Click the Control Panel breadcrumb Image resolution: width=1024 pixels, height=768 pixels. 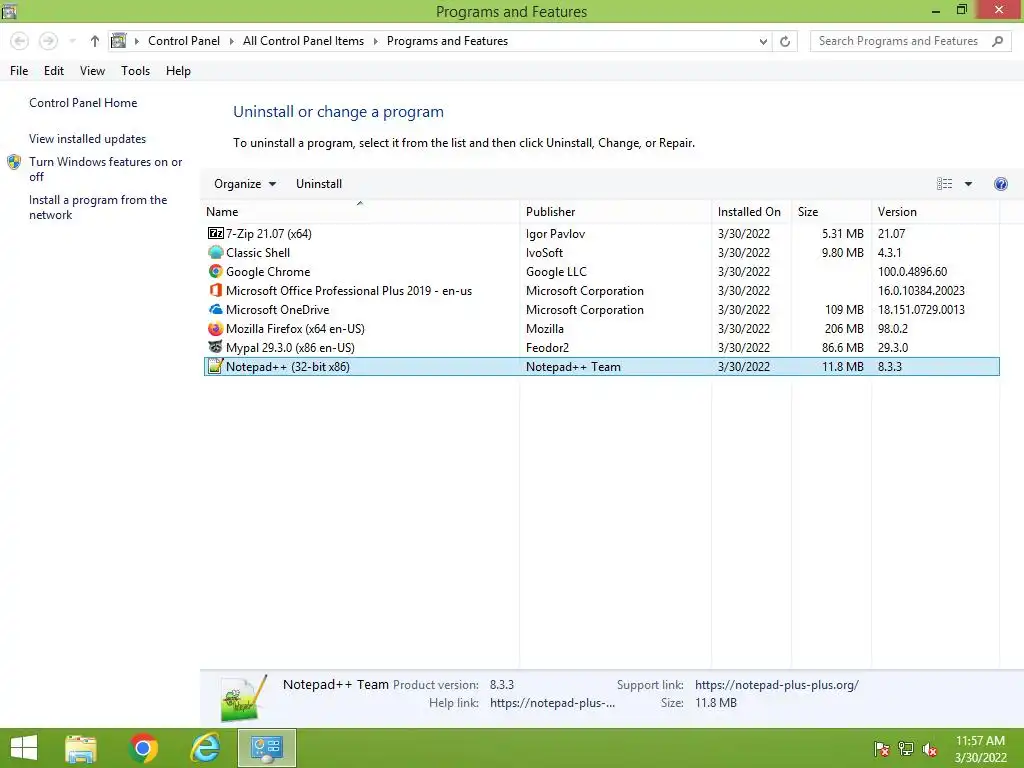(x=184, y=41)
